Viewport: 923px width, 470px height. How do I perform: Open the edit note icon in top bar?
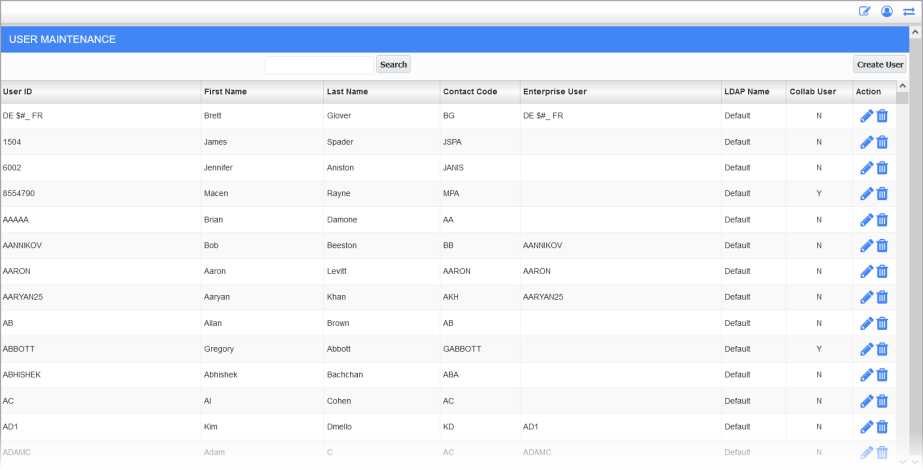click(864, 11)
